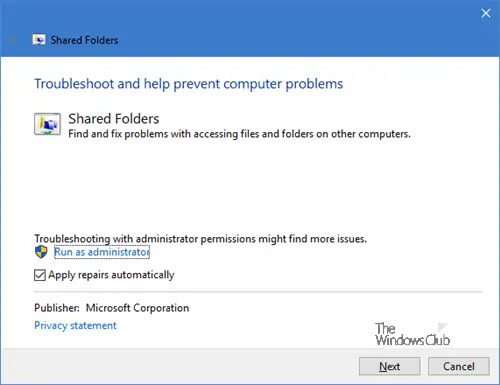Dismiss the wizard with Cancel
Screen dimensions: 500x385
459,366
